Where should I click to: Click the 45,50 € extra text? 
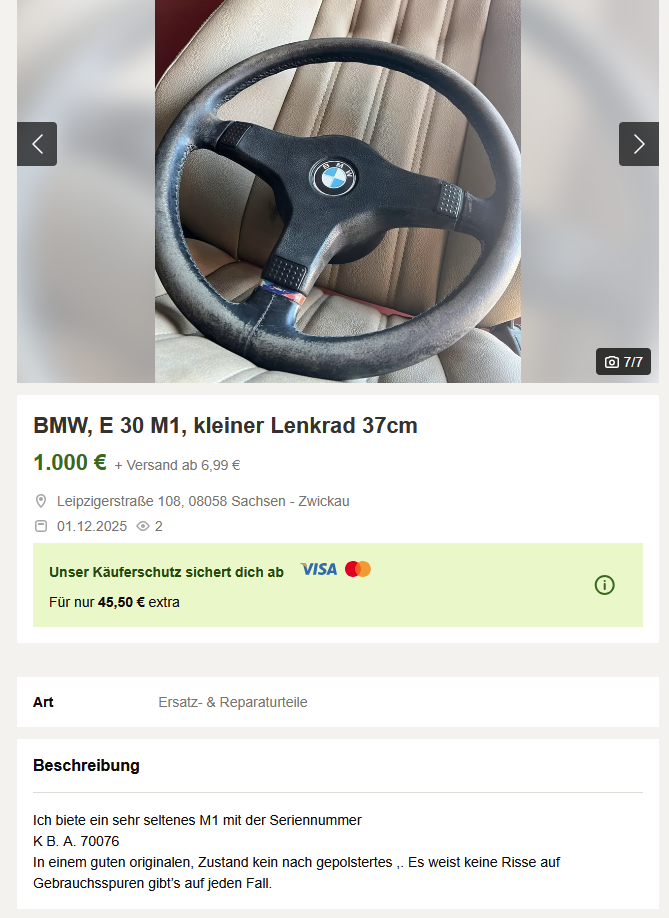click(139, 602)
